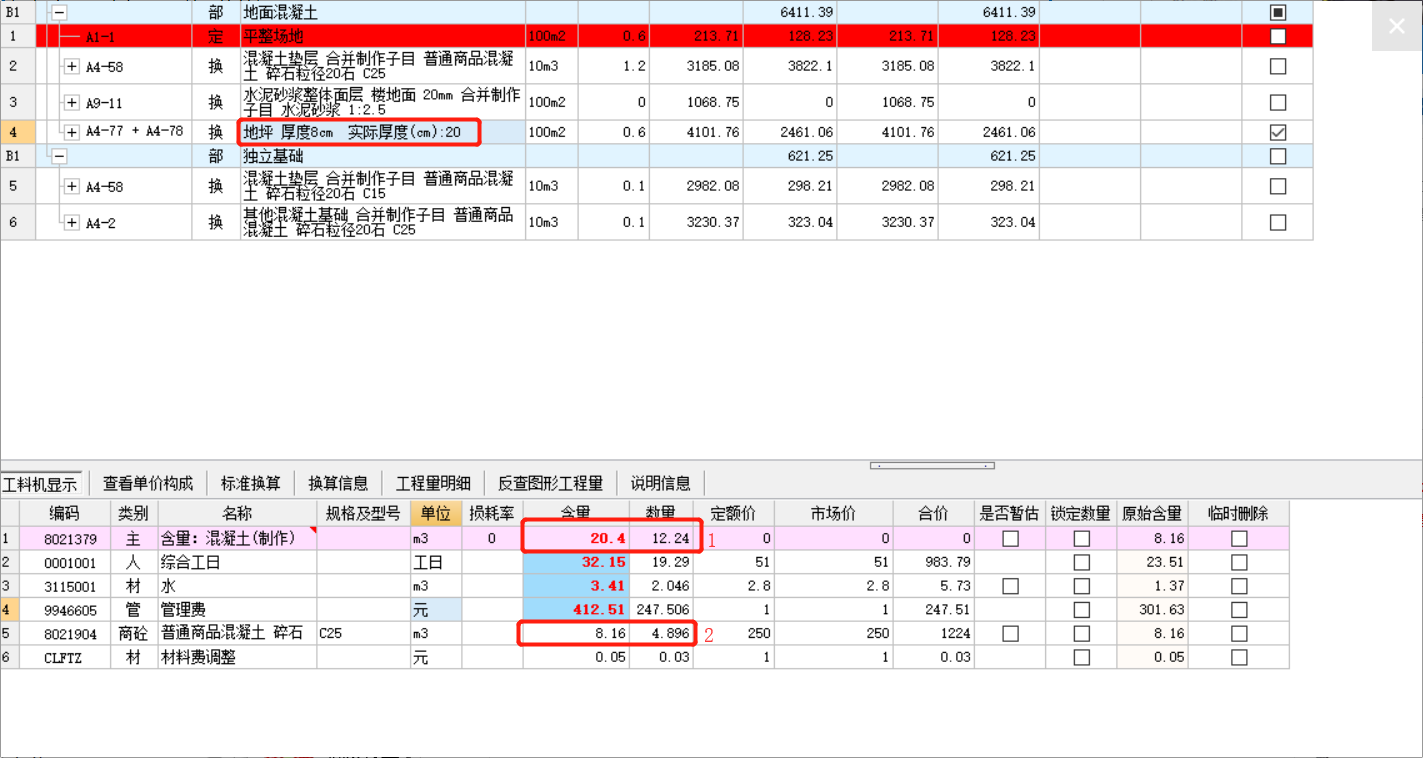Select the name cell 地坪 厚度8cm 实际厚度(cm):20
1423x758 pixels.
[382, 132]
